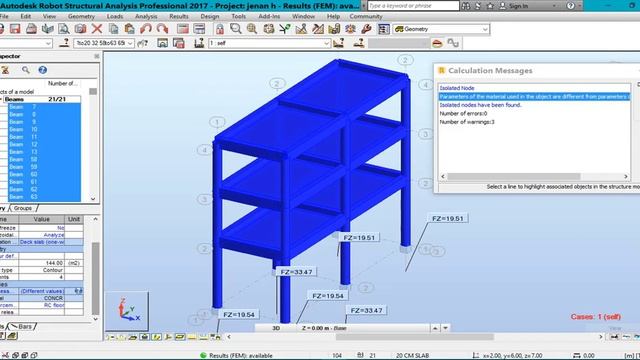Image resolution: width=640 pixels, height=360 pixels.
Task: Open the Results menu
Action: click(179, 16)
